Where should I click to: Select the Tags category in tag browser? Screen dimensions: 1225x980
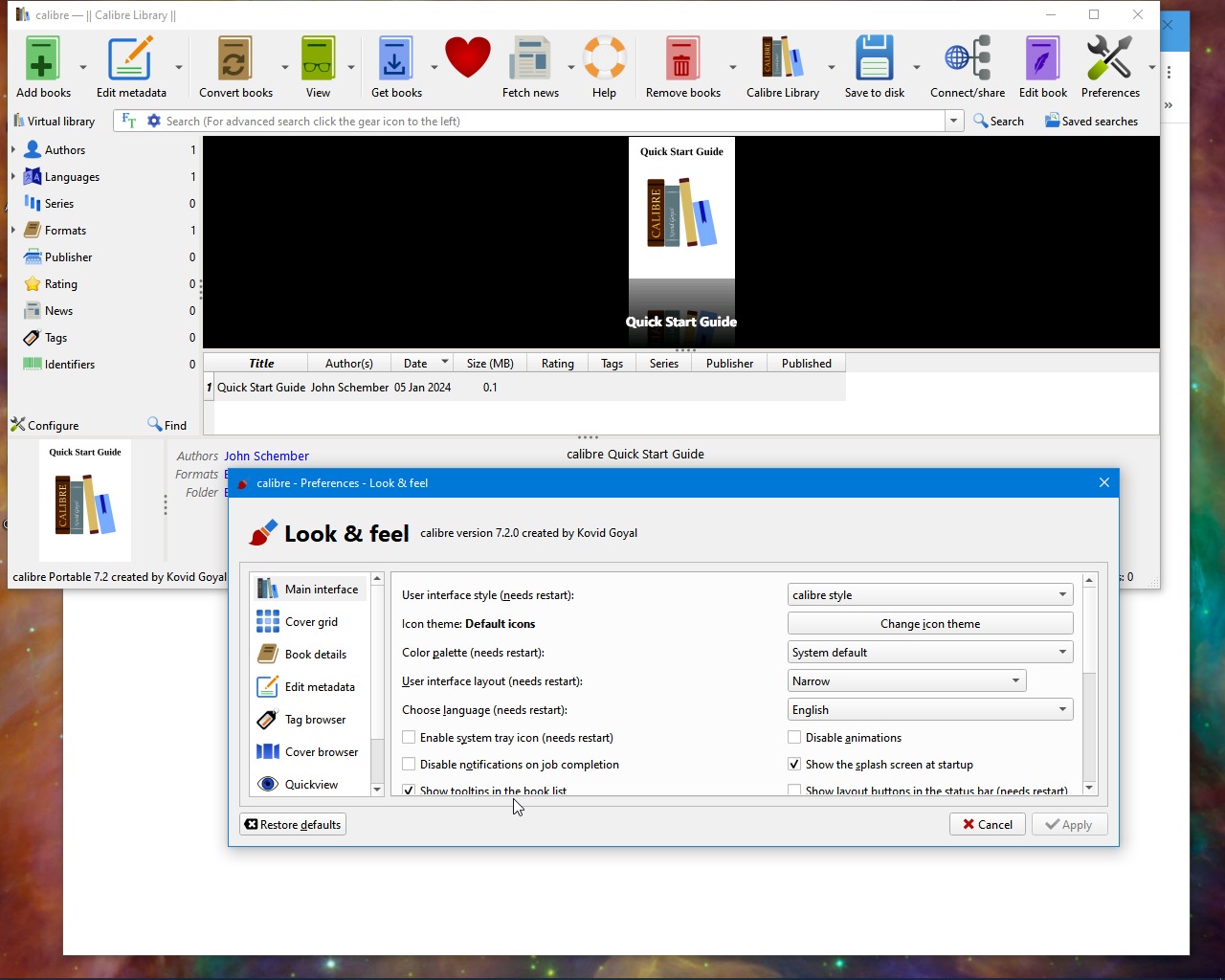(x=56, y=338)
